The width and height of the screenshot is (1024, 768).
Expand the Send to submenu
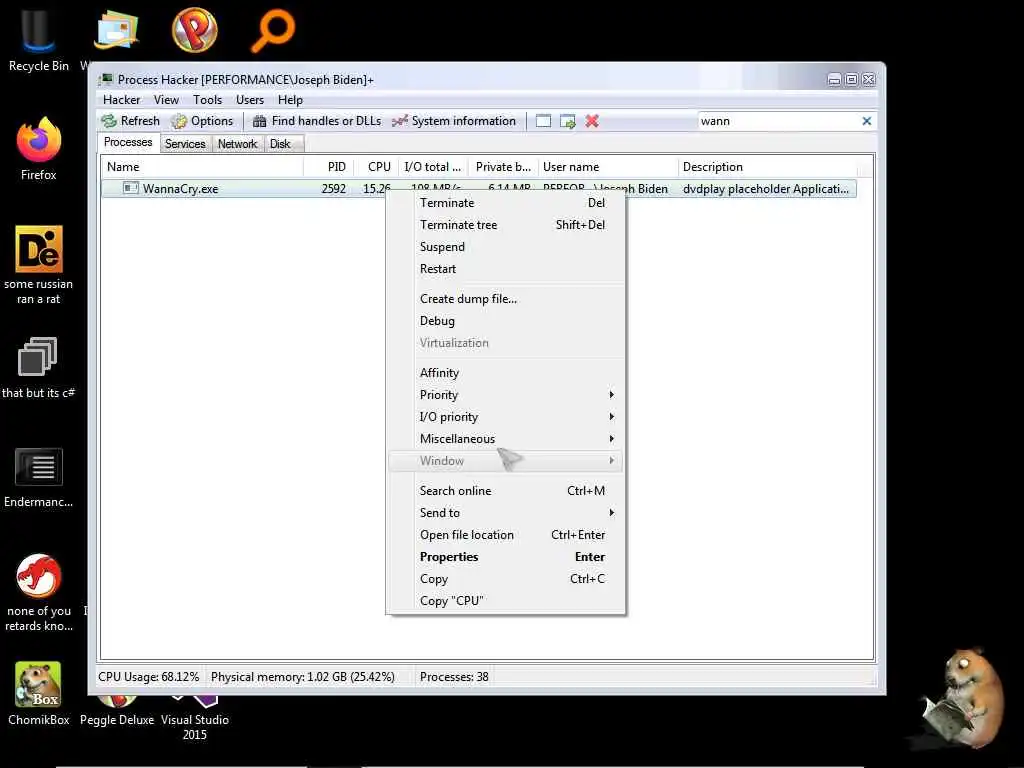(505, 513)
